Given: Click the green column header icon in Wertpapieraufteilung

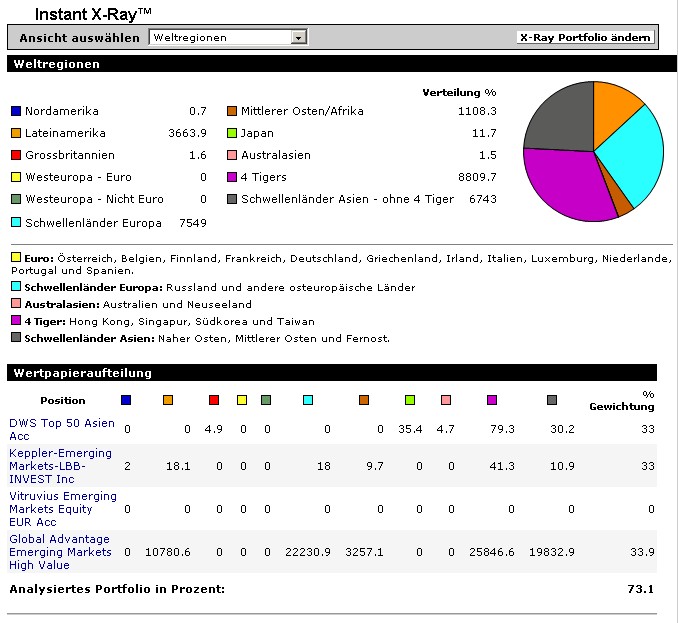Looking at the screenshot, I should 266,400.
